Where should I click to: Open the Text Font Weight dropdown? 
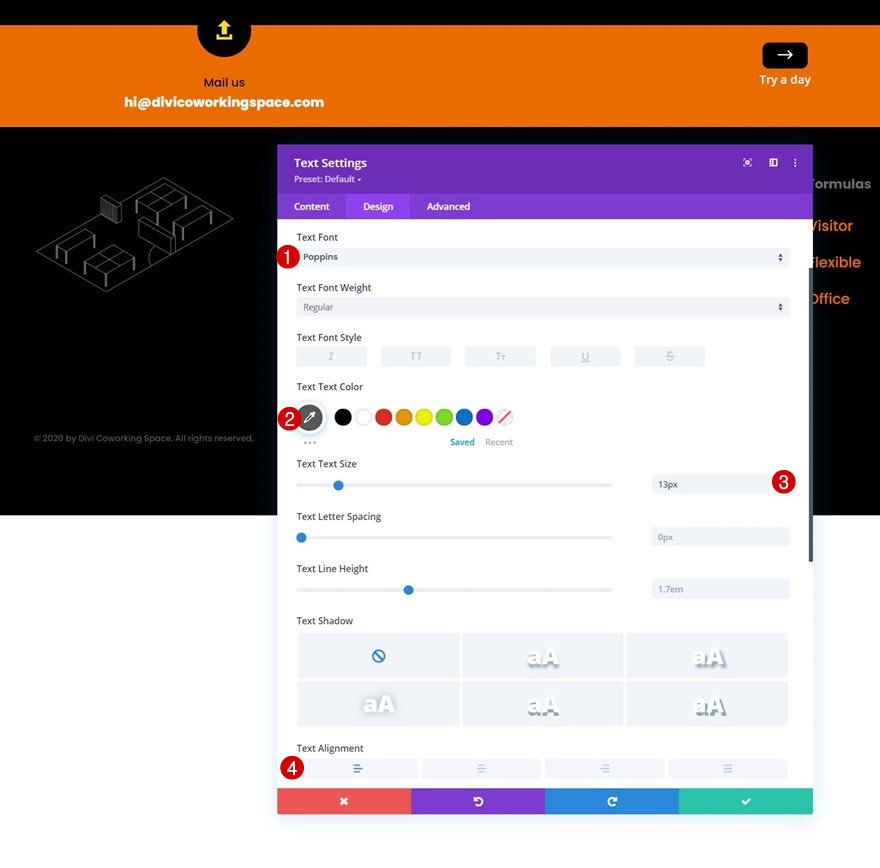tap(543, 307)
